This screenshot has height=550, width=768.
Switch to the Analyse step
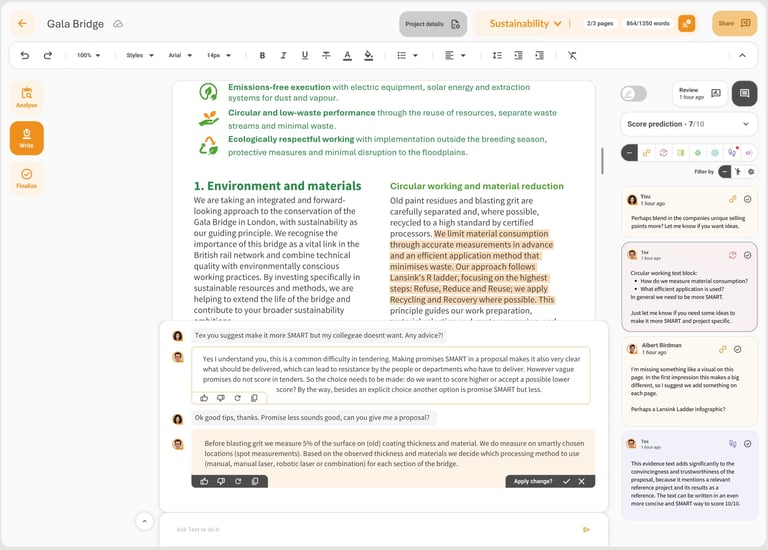tap(26, 97)
